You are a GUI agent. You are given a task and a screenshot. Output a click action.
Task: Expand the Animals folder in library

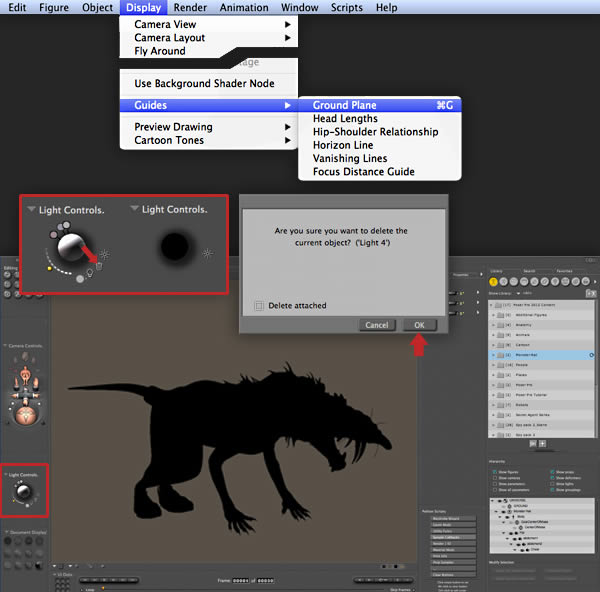point(493,335)
